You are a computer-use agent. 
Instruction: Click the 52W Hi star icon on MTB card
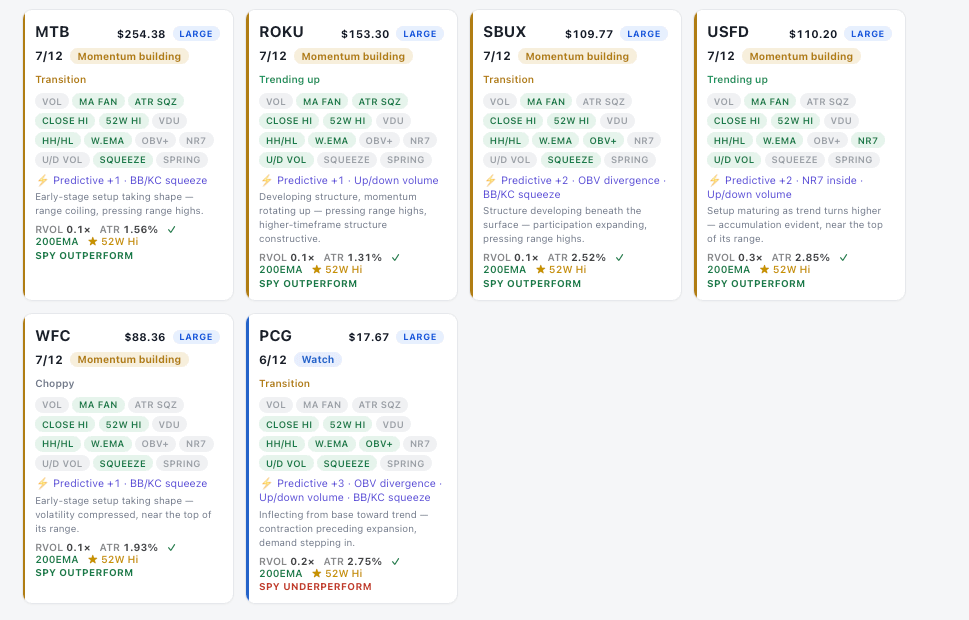[93, 242]
